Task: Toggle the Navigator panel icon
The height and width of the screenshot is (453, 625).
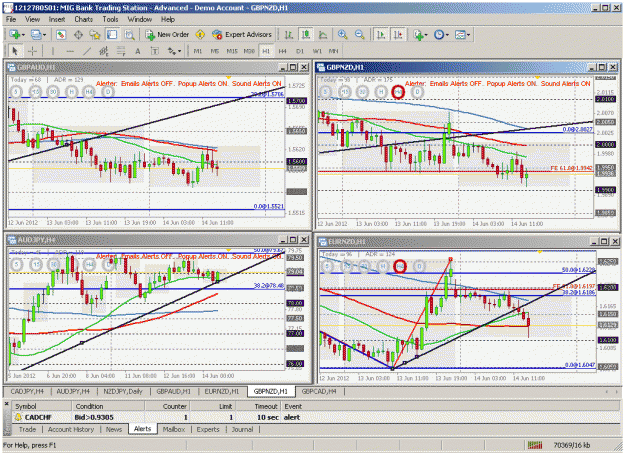Action: [x=95, y=35]
